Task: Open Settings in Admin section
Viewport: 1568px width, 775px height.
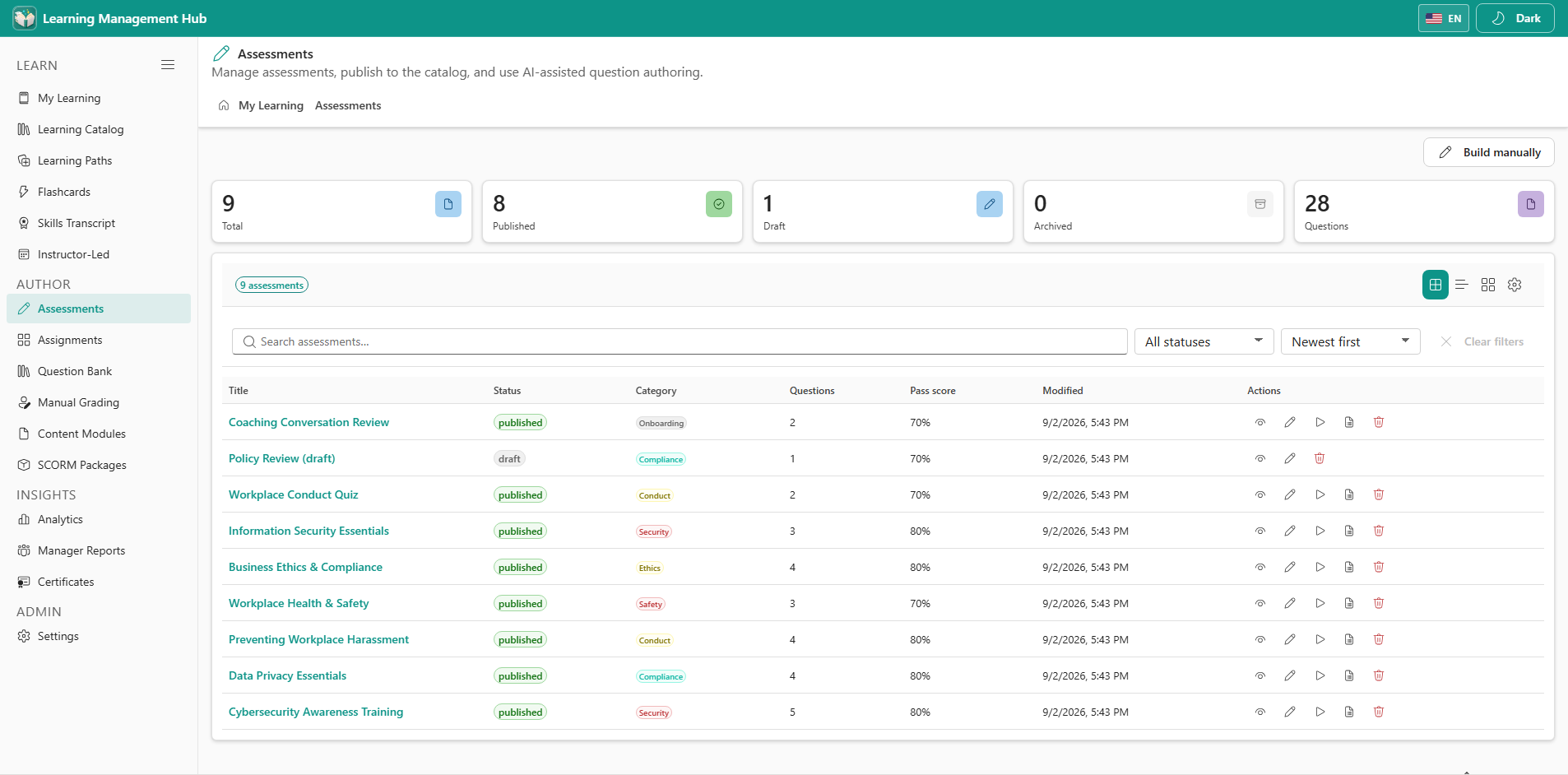Action: click(x=99, y=636)
